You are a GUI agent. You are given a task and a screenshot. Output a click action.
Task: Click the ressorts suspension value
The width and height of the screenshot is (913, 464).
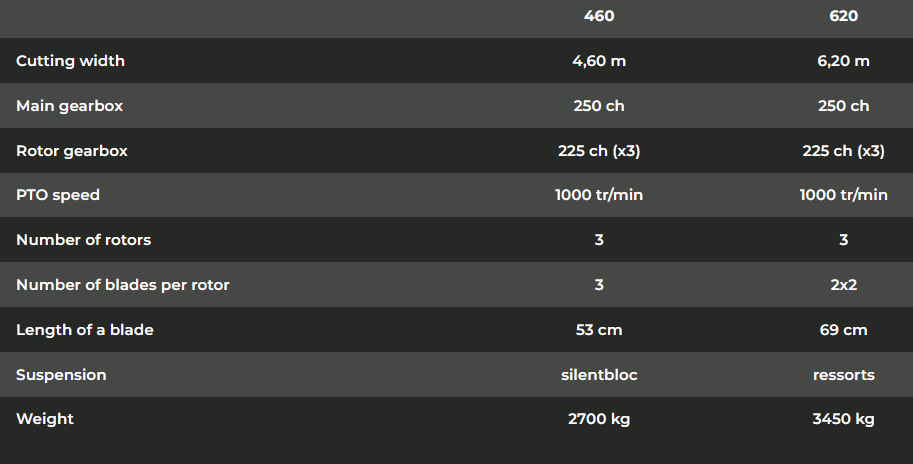(x=843, y=375)
